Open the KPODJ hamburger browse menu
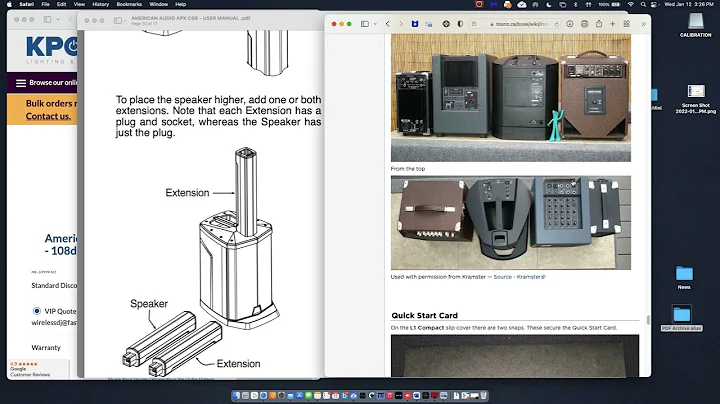The width and height of the screenshot is (720, 404). (x=21, y=83)
